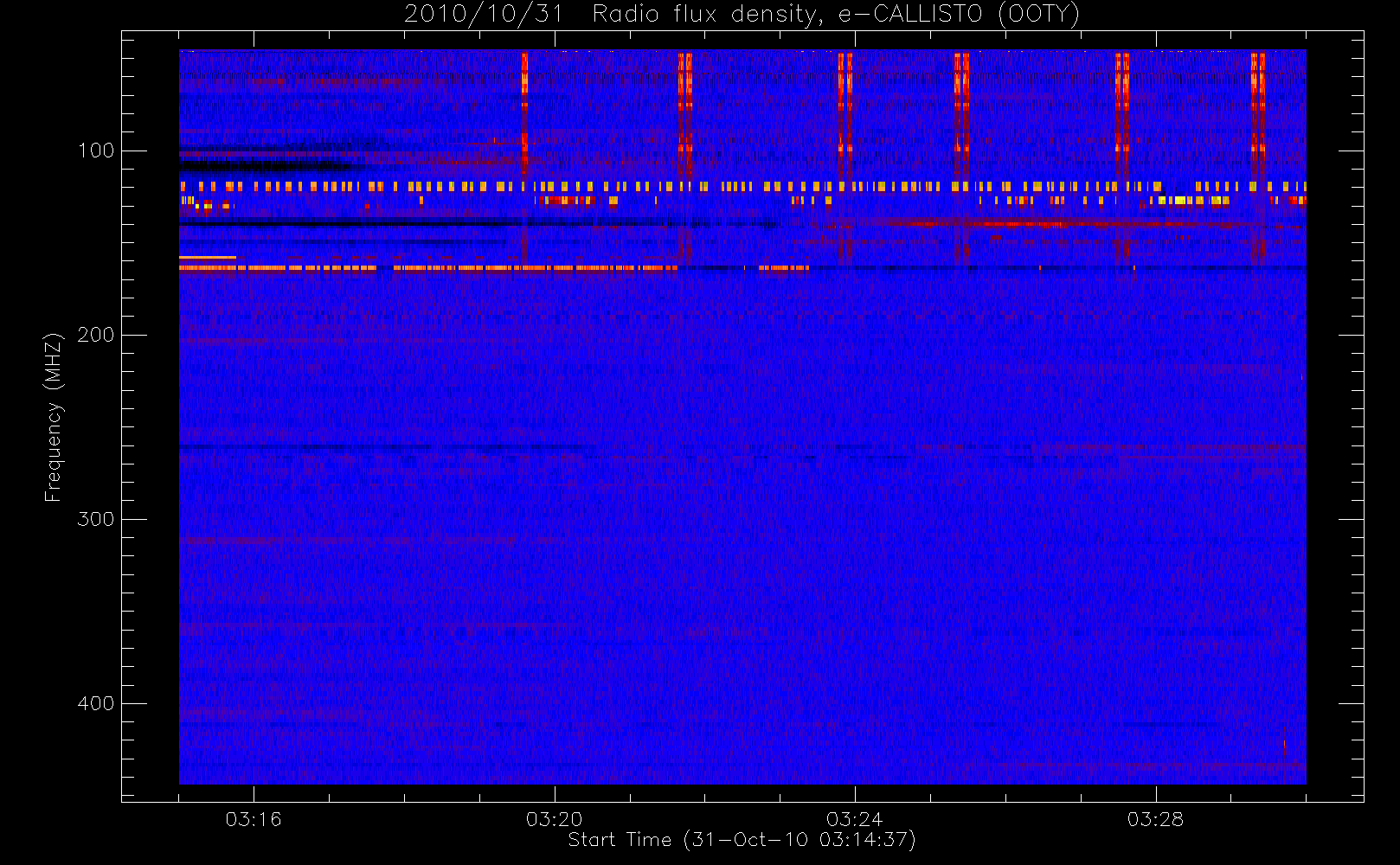Click the 400 frequency tick label

(96, 703)
